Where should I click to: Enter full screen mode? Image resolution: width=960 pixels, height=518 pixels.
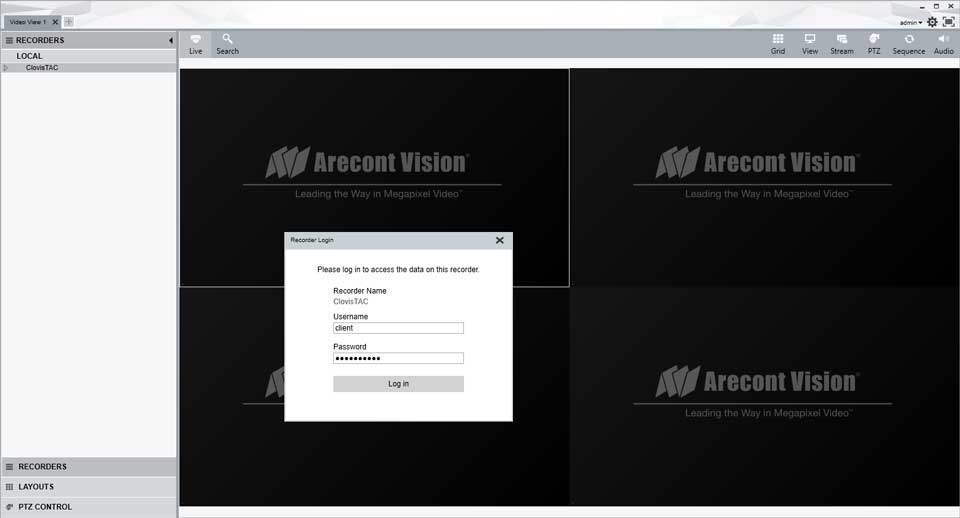point(948,22)
